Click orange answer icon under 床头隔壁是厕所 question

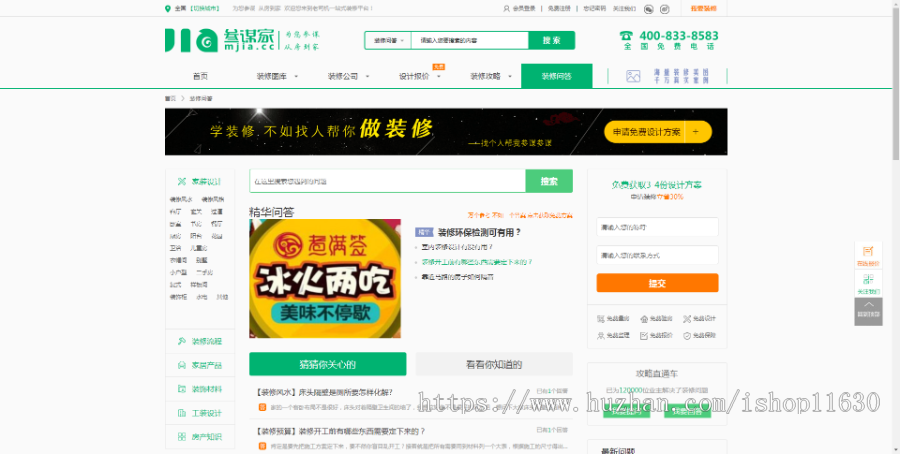point(262,408)
